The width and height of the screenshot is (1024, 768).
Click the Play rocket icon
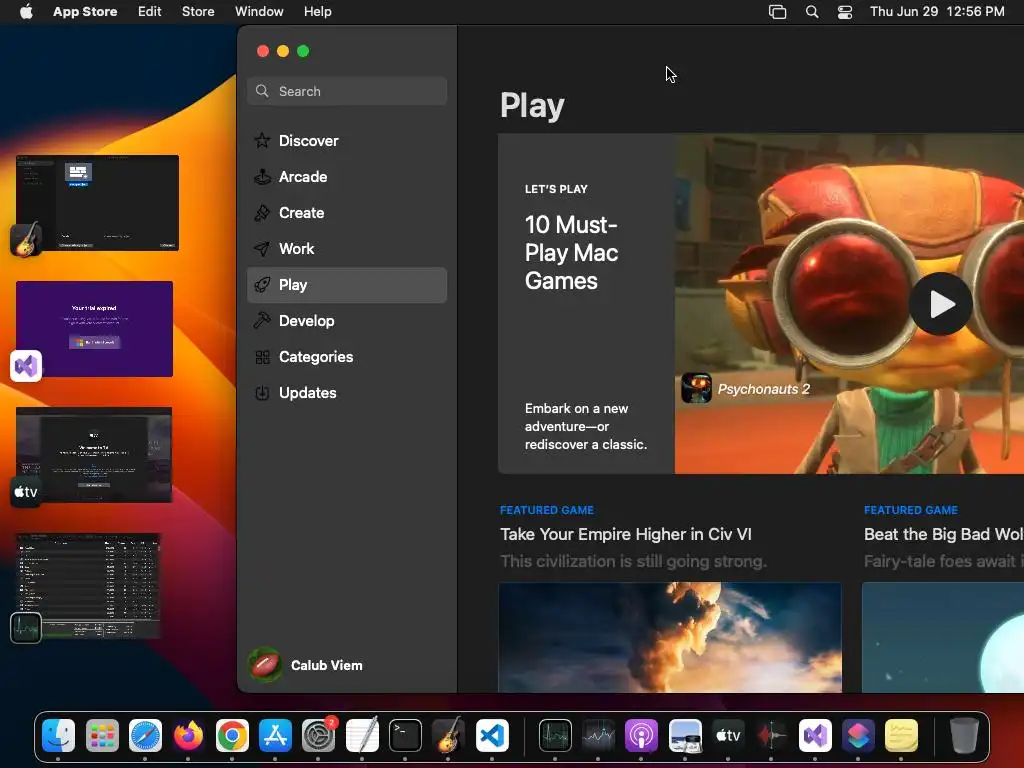(x=262, y=285)
